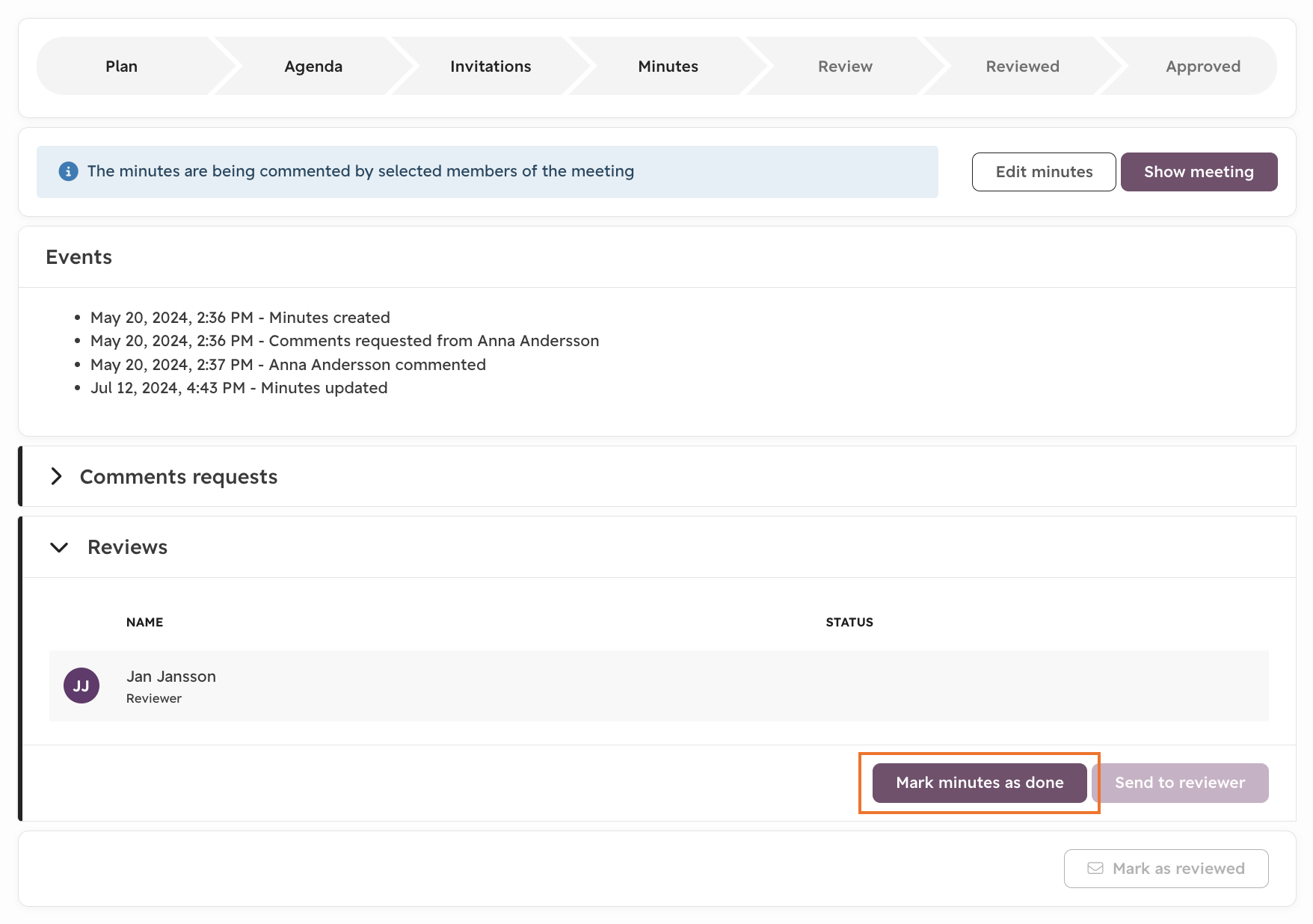1313x924 pixels.
Task: Click envelope icon in Mark as reviewed
Action: click(x=1095, y=868)
